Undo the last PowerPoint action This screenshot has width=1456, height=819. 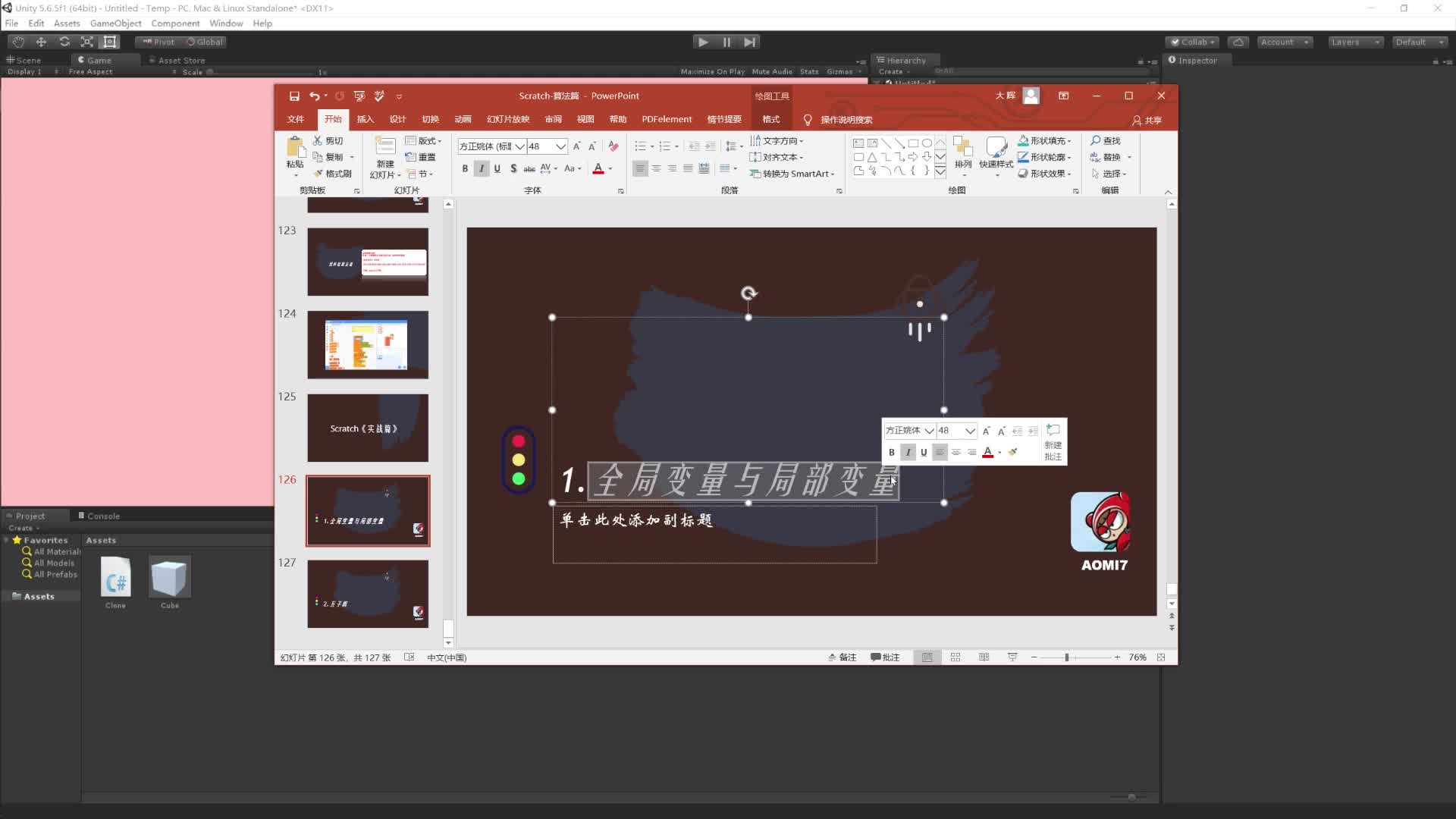(314, 96)
